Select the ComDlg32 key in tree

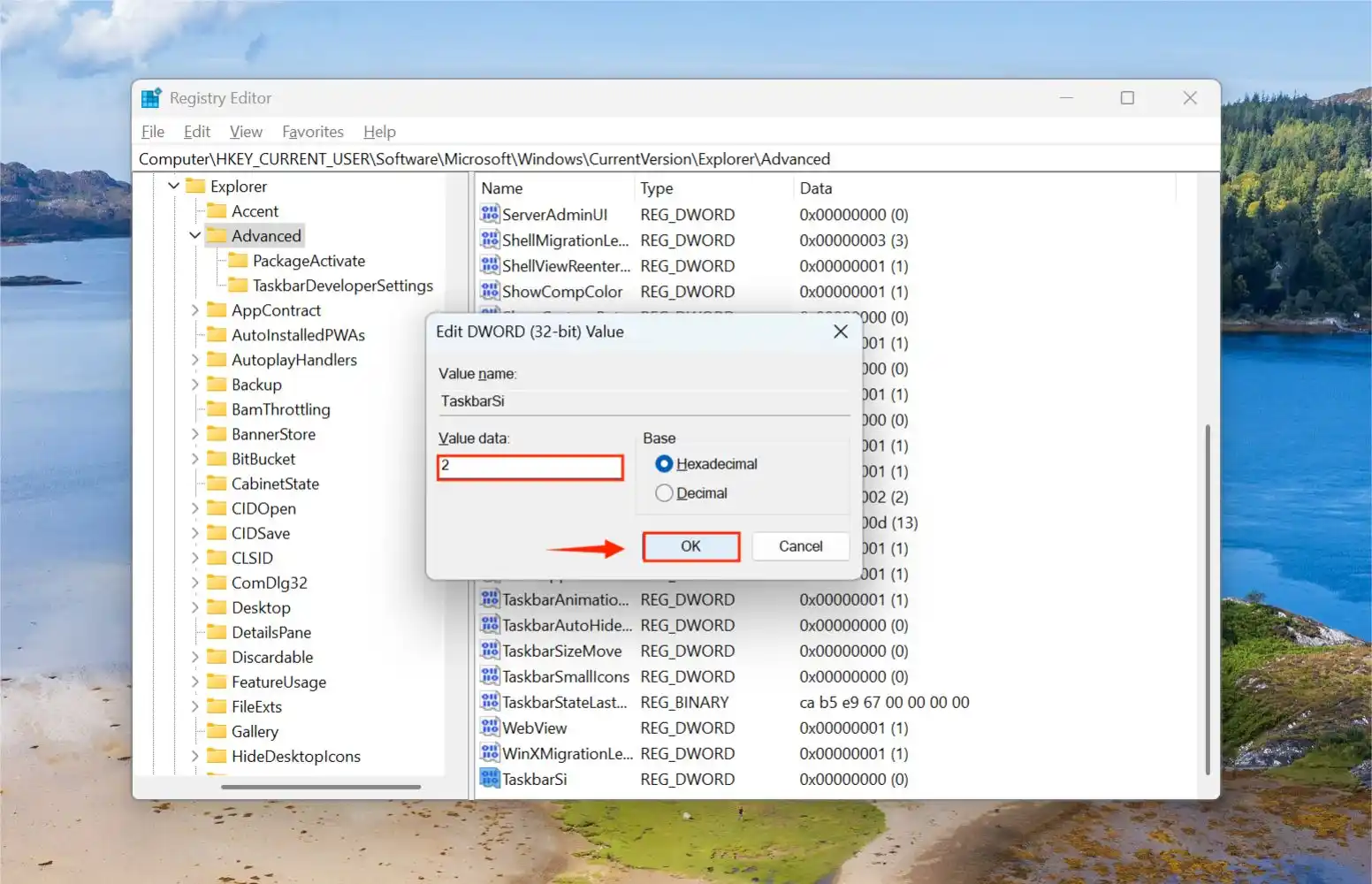[269, 582]
